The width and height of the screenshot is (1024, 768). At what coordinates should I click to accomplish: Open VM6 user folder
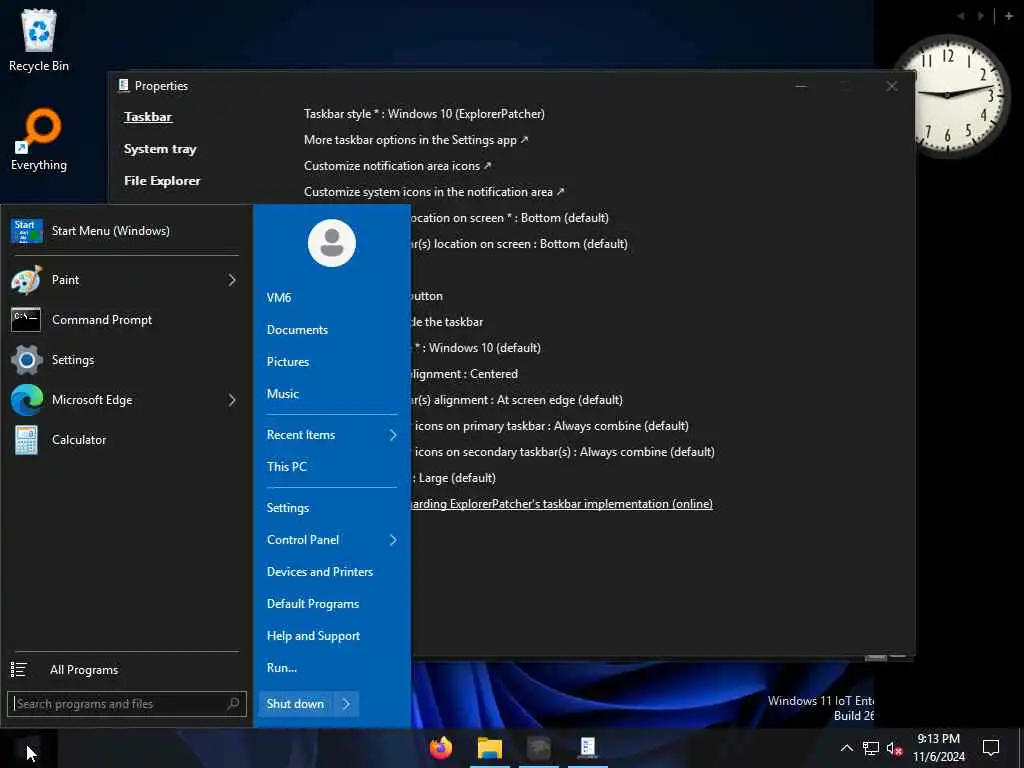point(279,297)
